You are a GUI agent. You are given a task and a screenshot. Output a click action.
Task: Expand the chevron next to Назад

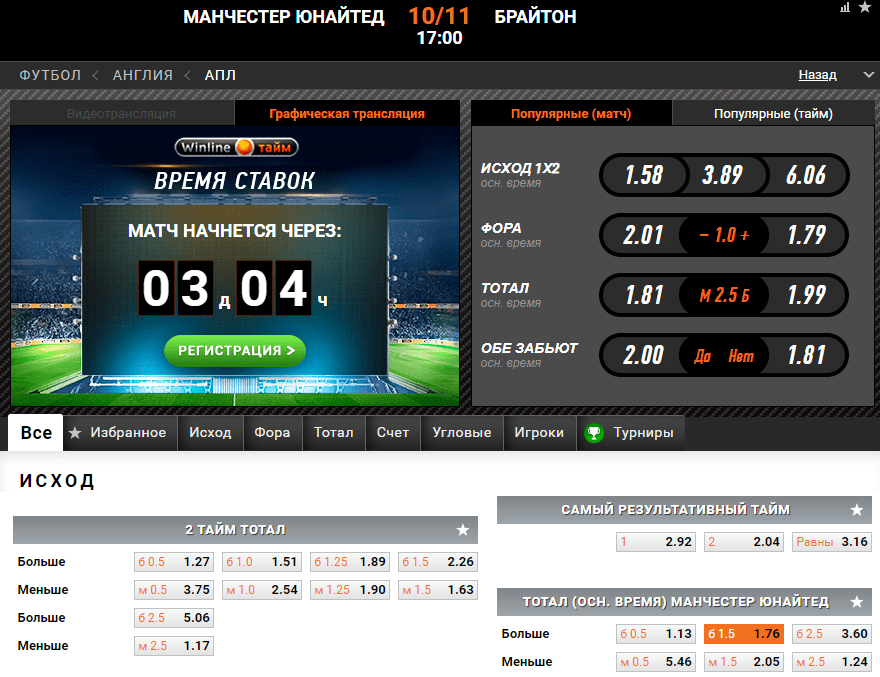tap(868, 75)
